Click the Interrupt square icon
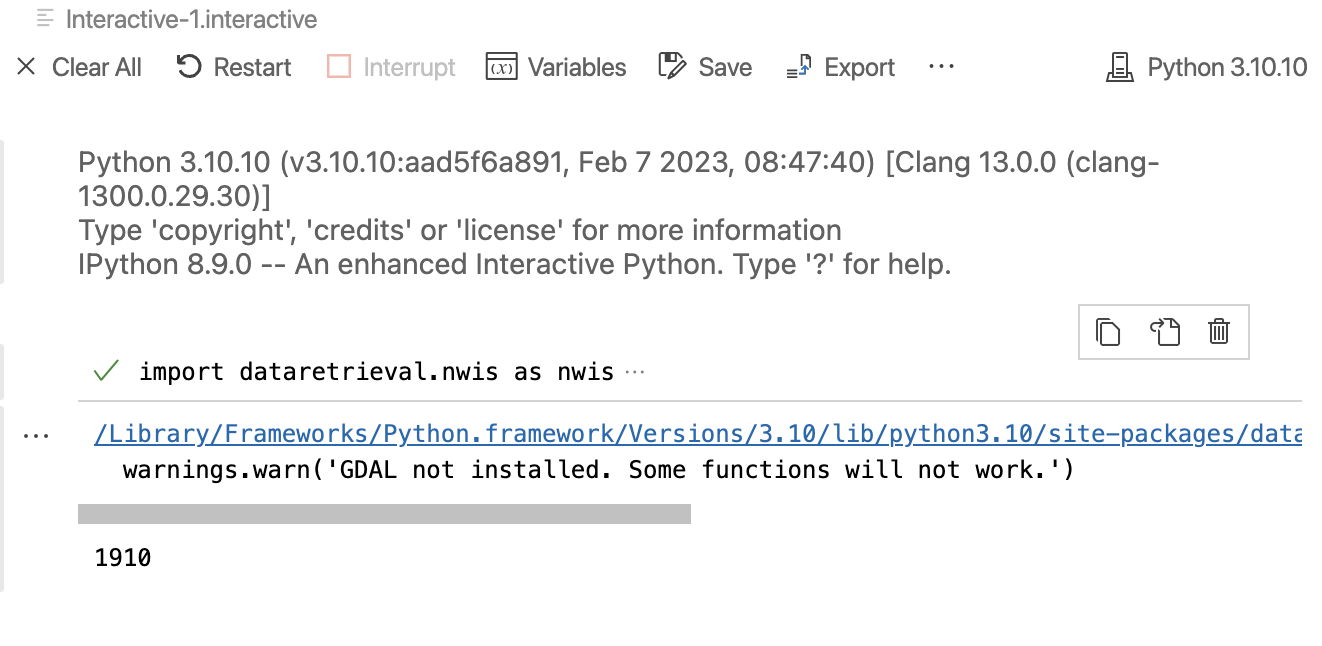Image resolution: width=1322 pixels, height=646 pixels. 339,67
